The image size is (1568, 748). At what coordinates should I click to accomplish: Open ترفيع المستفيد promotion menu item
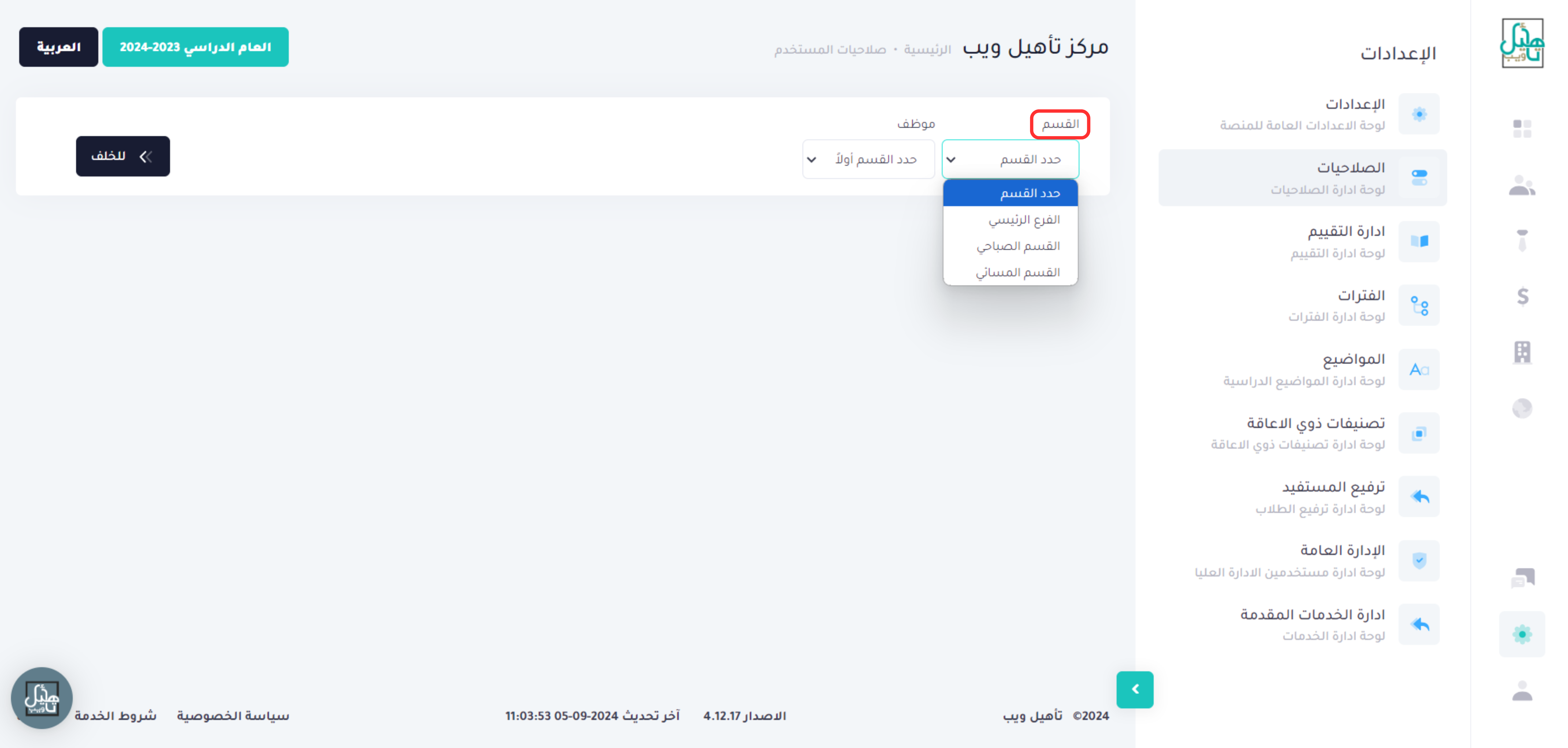[1303, 497]
